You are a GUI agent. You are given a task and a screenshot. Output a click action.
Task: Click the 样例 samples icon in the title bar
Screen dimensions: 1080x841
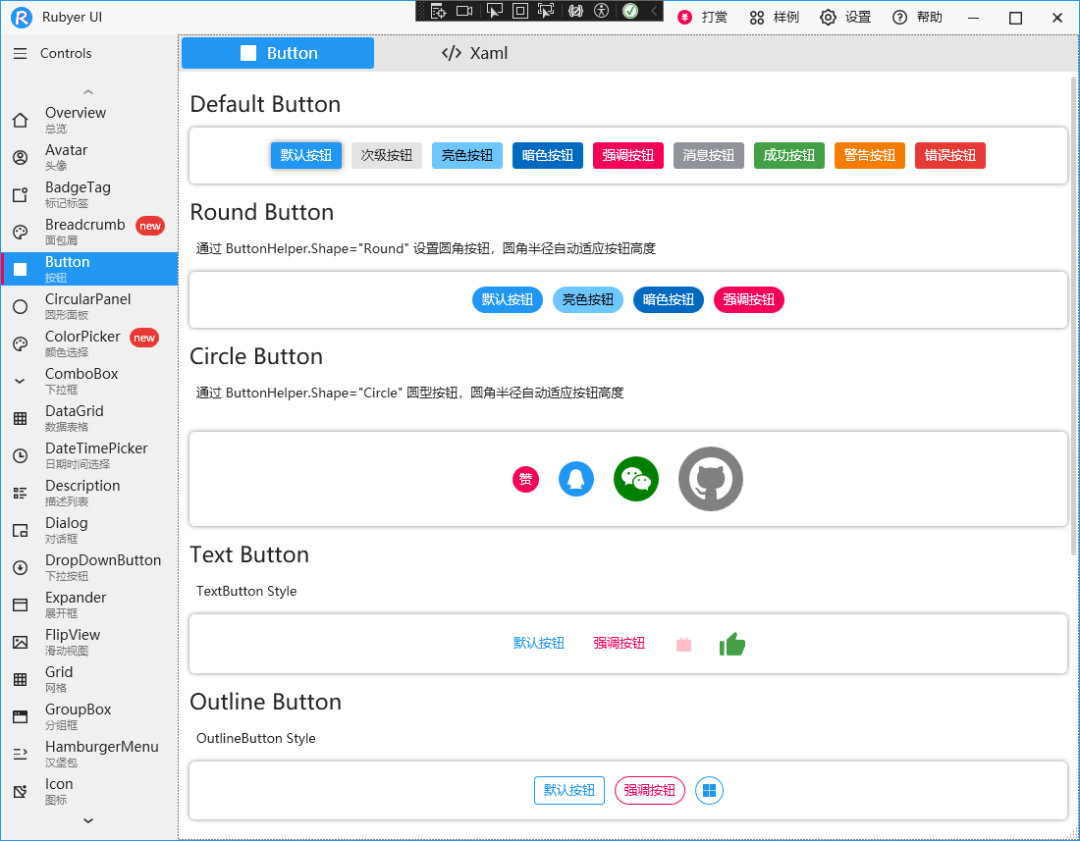point(759,17)
